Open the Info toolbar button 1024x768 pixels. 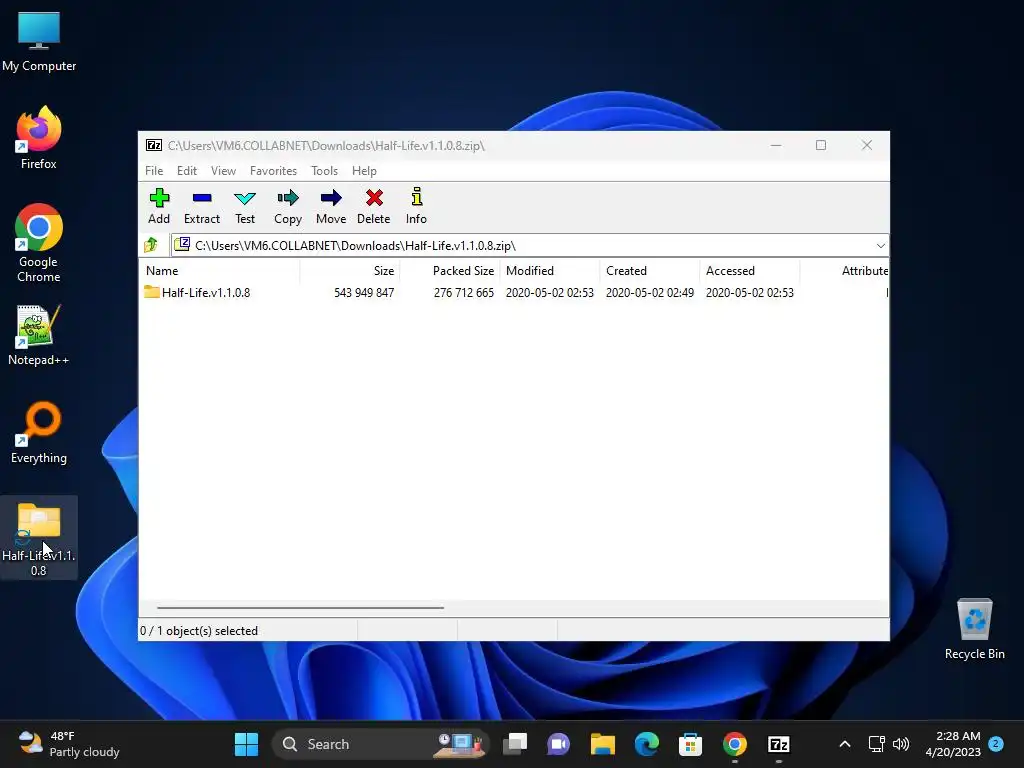tap(416, 206)
